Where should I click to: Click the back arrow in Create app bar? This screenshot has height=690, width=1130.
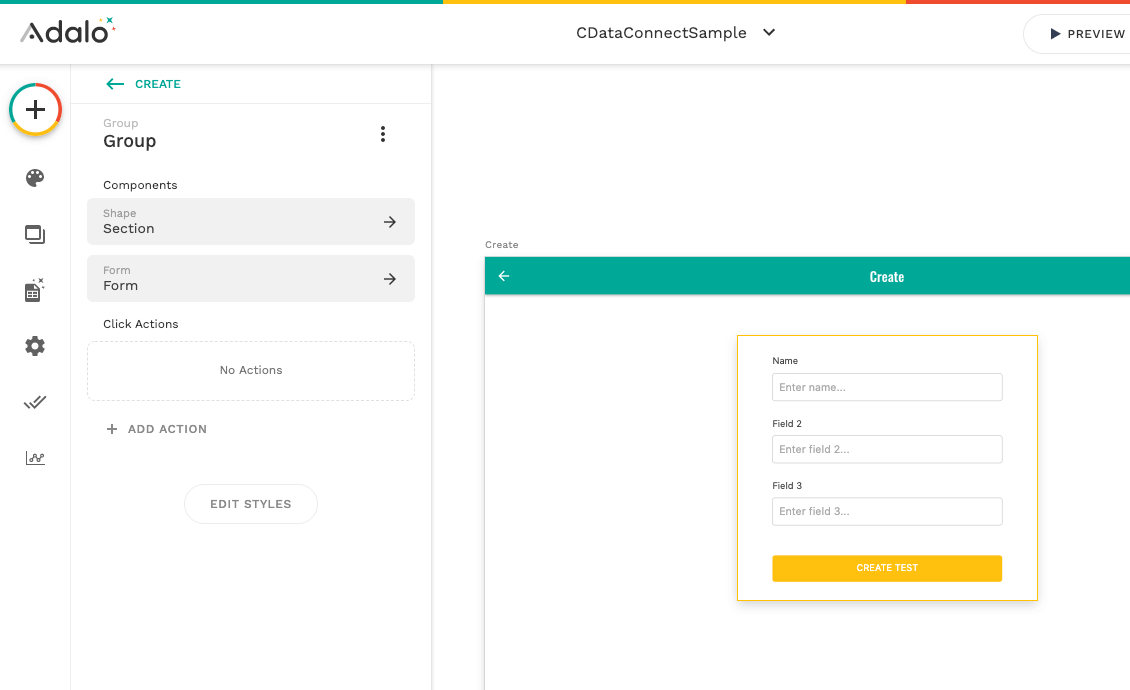[504, 277]
